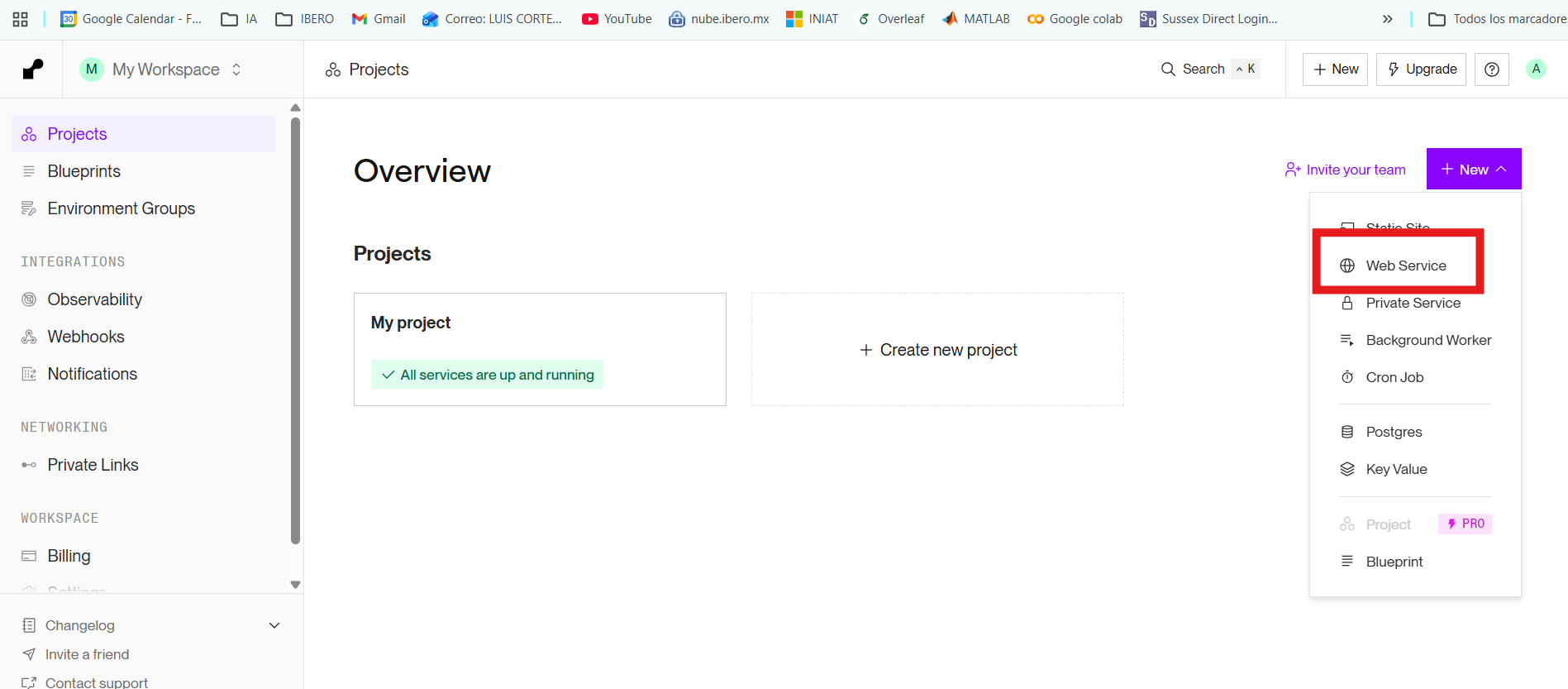
Task: Open the help question mark icon
Action: (x=1492, y=69)
